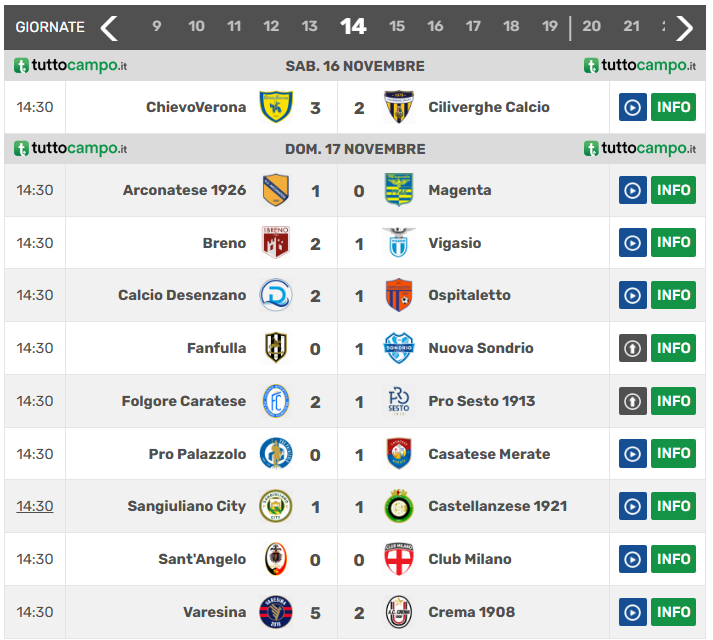Click the ChievoVerona team crest
The width and height of the screenshot is (713, 640).
pyautogui.click(x=276, y=107)
